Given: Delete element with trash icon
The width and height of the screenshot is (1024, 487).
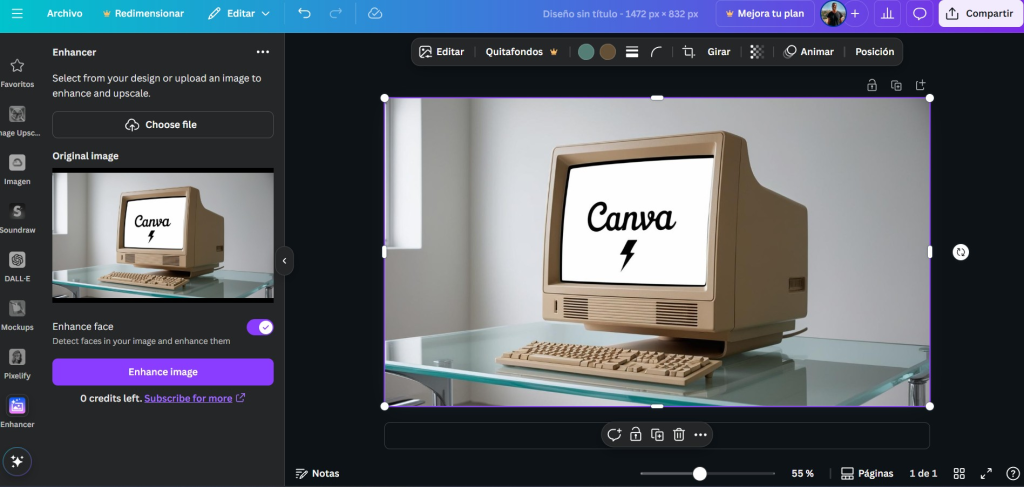Looking at the screenshot, I should (679, 435).
